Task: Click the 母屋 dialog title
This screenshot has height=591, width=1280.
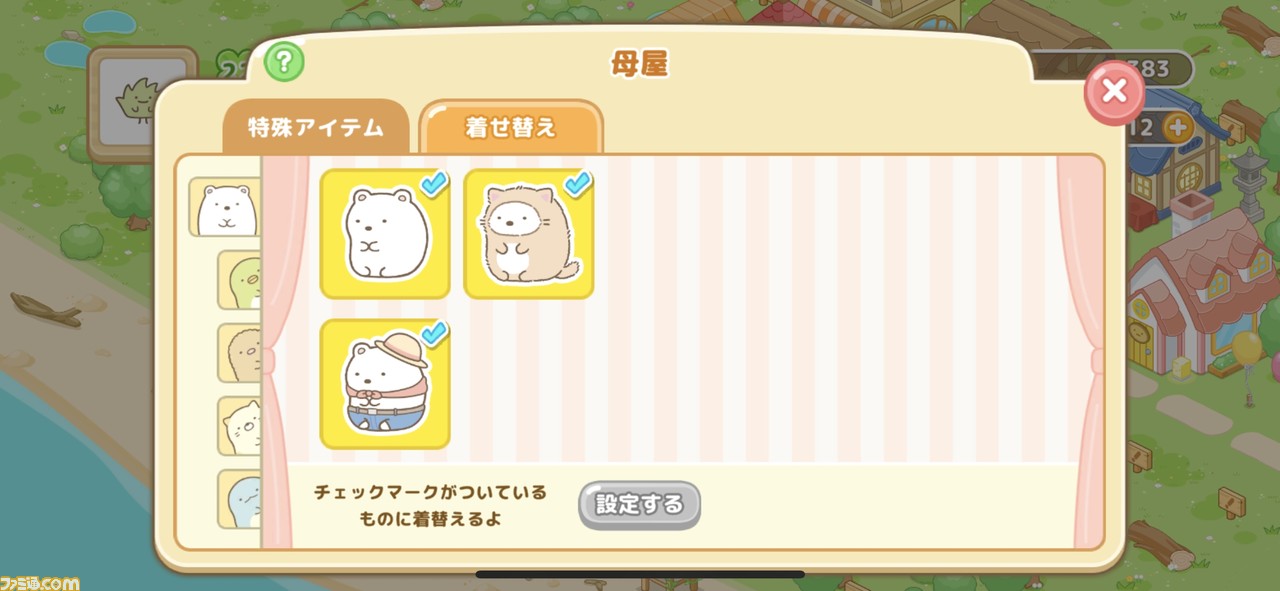Action: tap(639, 66)
